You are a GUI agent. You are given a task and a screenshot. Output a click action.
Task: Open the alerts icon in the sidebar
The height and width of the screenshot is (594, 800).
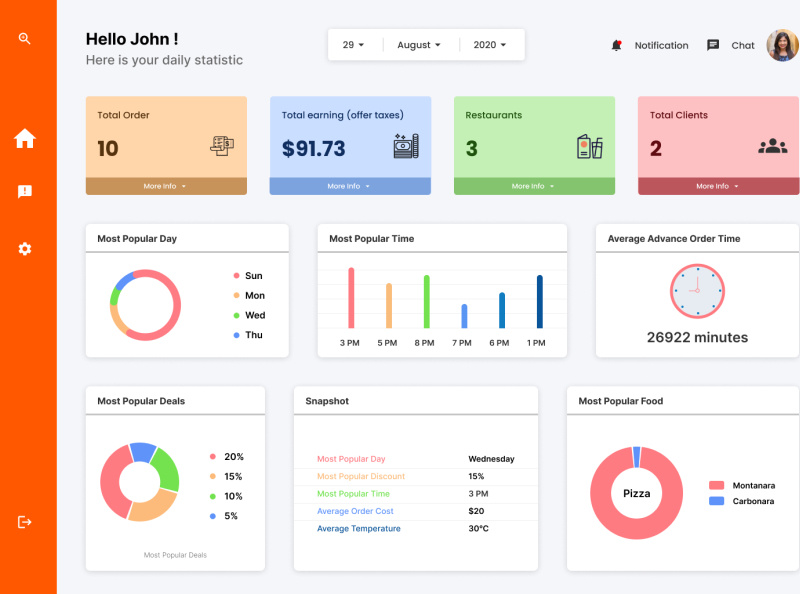tap(24, 193)
